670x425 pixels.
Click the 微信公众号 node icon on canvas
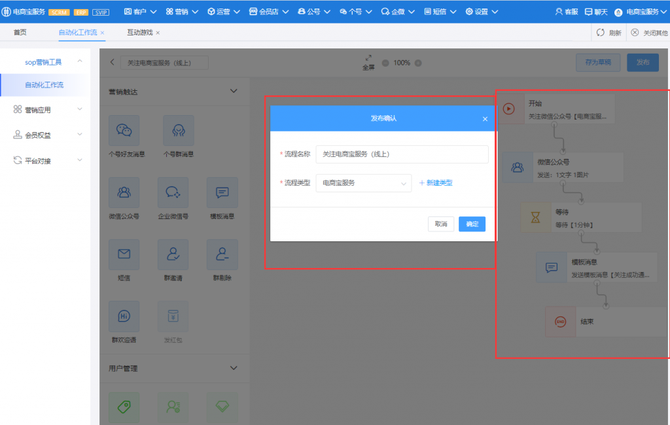[517, 167]
